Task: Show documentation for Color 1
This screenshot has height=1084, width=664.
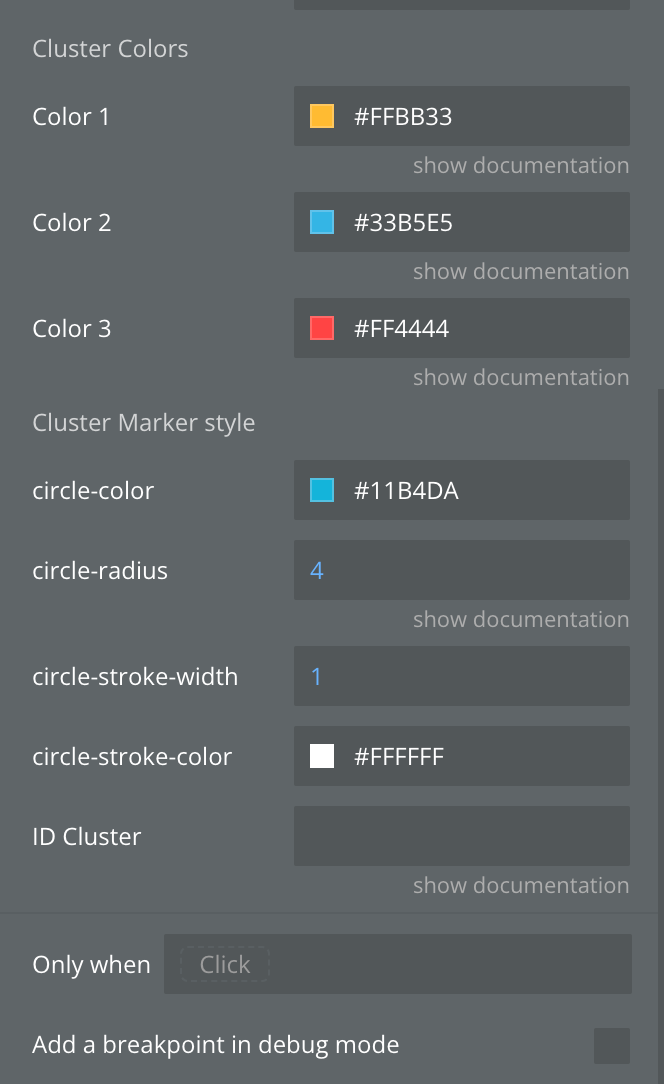Action: [521, 166]
